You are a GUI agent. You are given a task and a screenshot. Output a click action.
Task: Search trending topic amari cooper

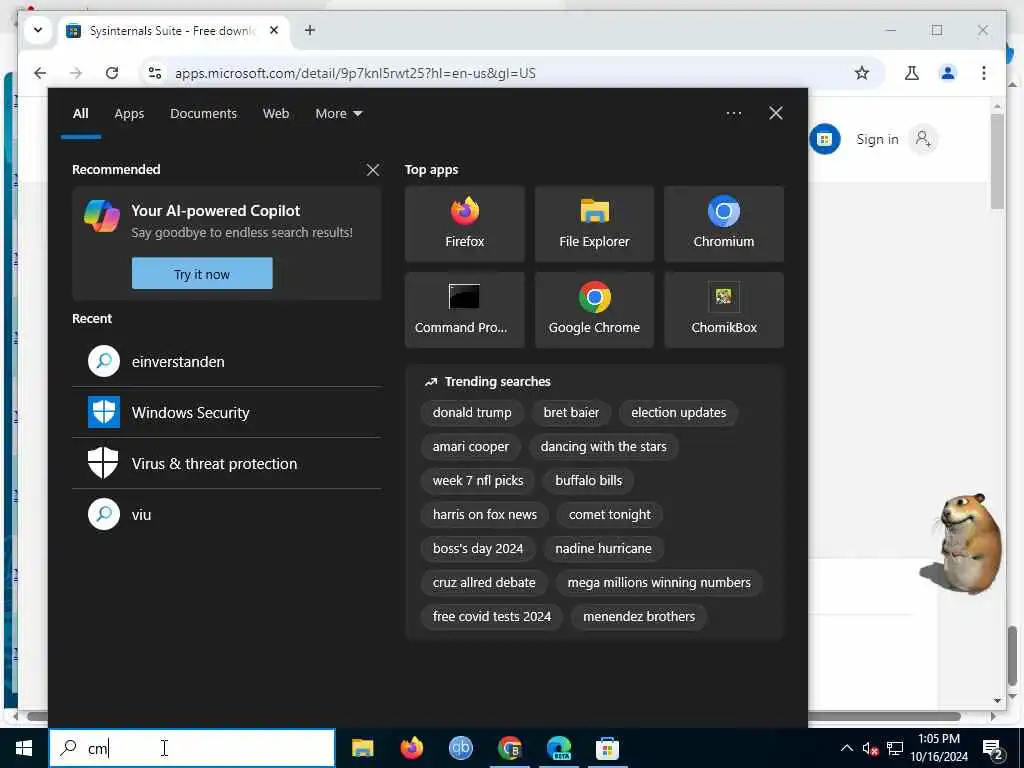click(x=471, y=447)
